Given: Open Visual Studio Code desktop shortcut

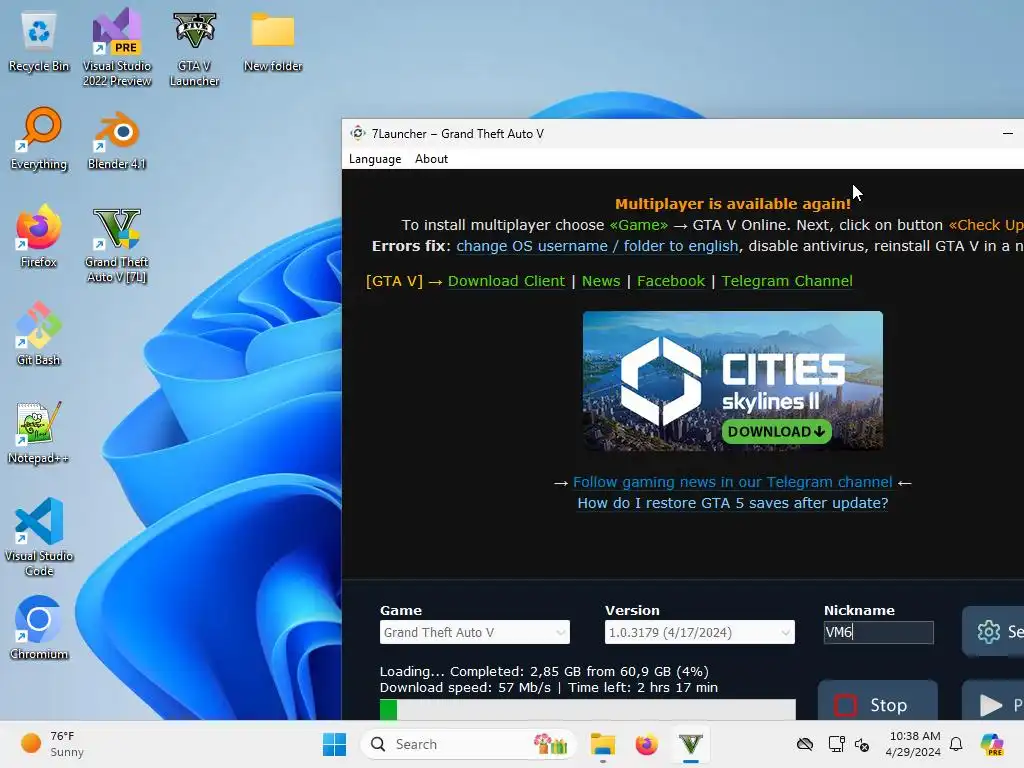Looking at the screenshot, I should pyautogui.click(x=39, y=537).
